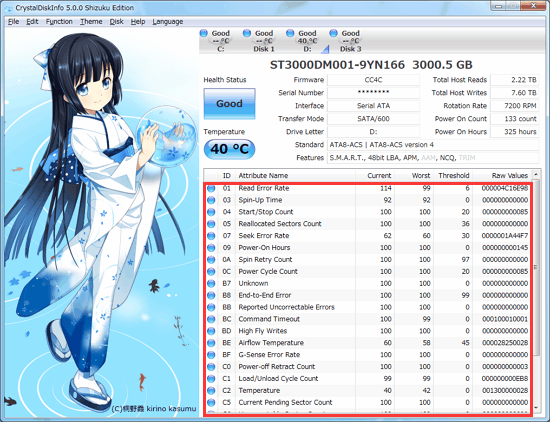Open the Function menu
The image size is (551, 422).
pyautogui.click(x=59, y=21)
